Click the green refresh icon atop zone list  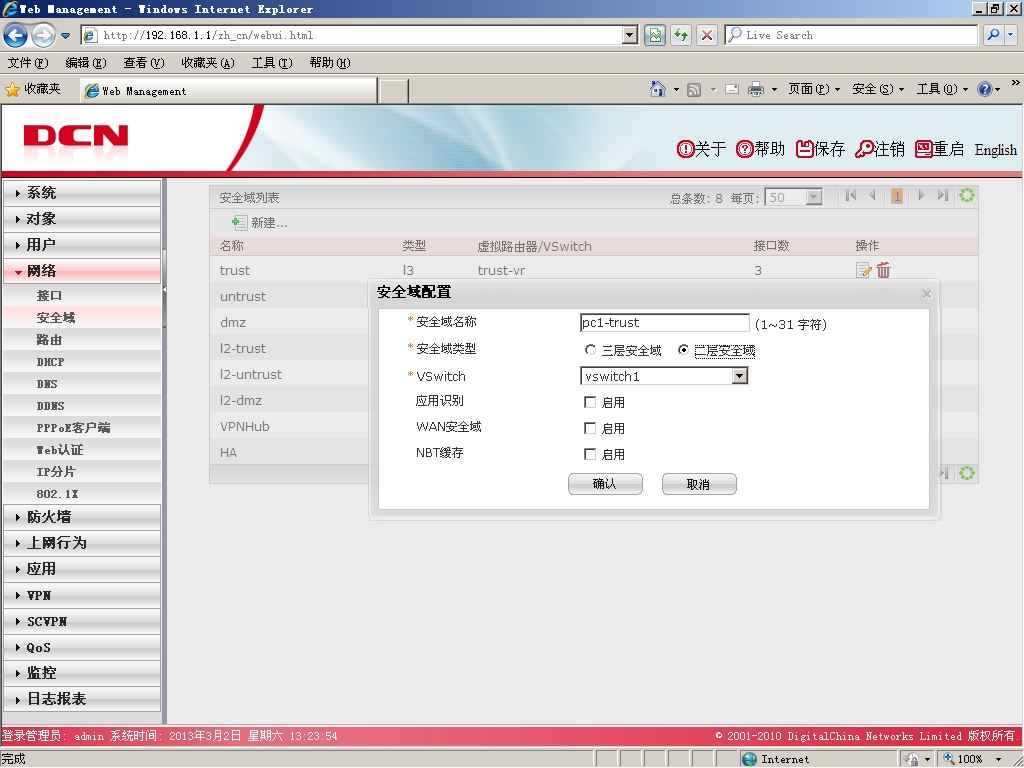[x=967, y=195]
